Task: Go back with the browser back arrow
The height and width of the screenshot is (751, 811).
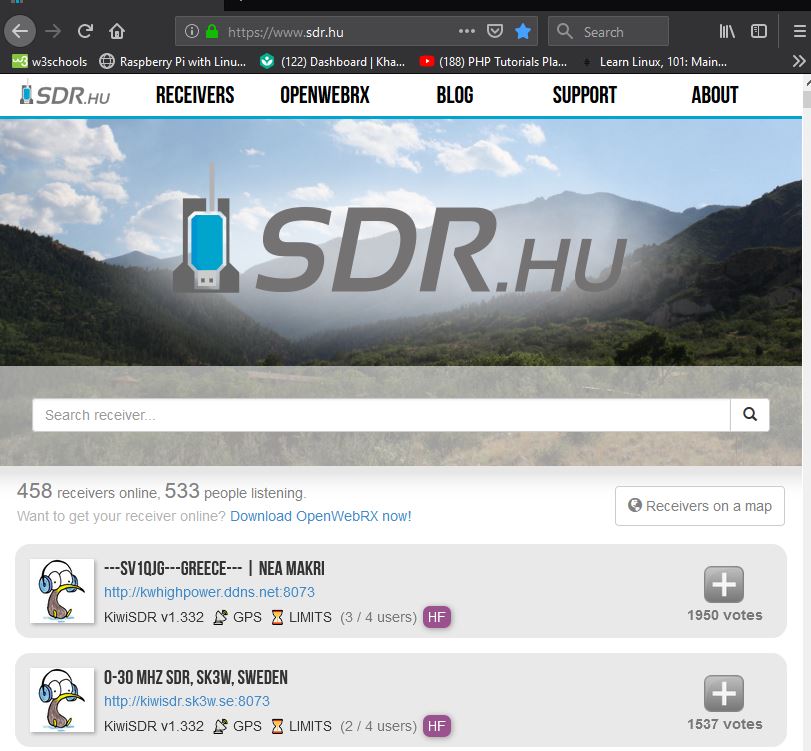Action: (20, 32)
